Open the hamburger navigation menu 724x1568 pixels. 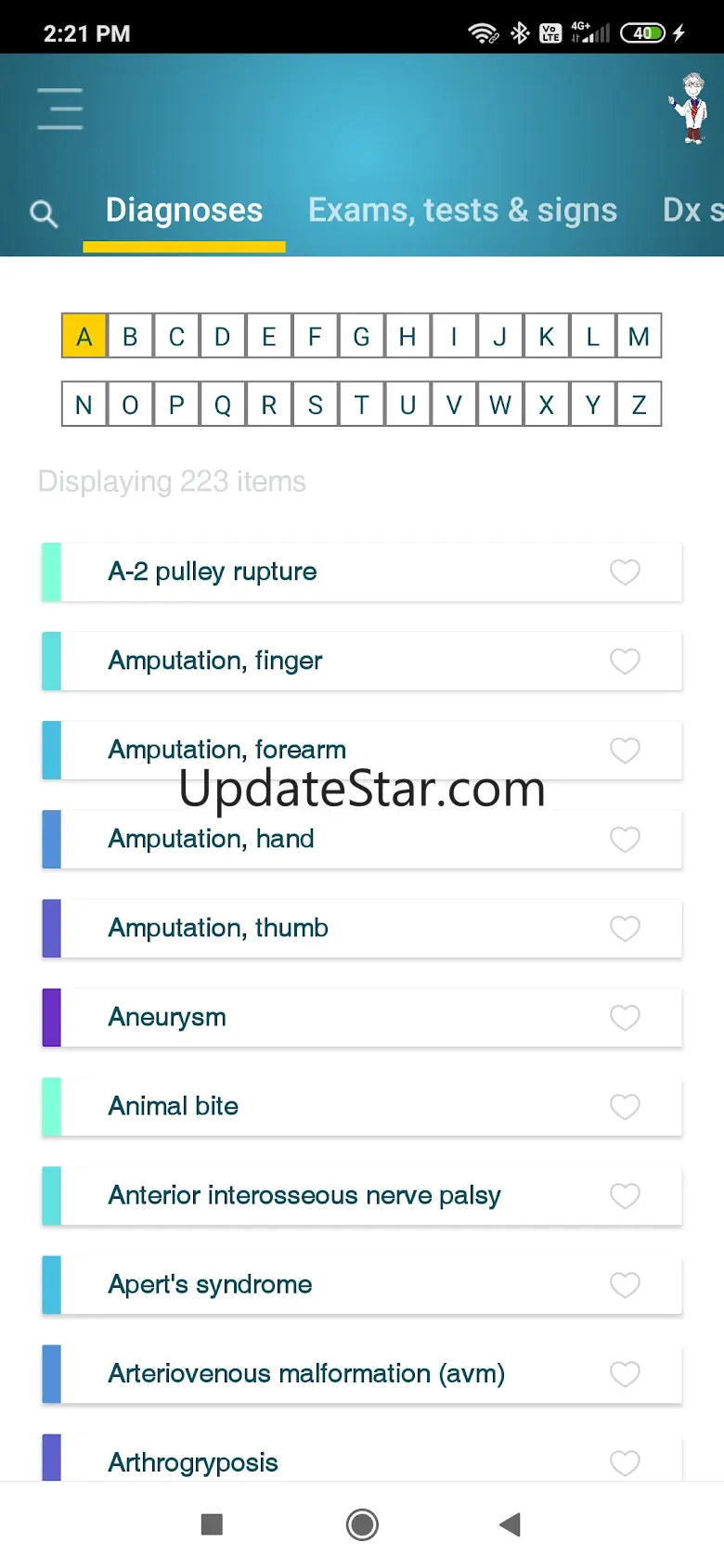click(x=60, y=109)
